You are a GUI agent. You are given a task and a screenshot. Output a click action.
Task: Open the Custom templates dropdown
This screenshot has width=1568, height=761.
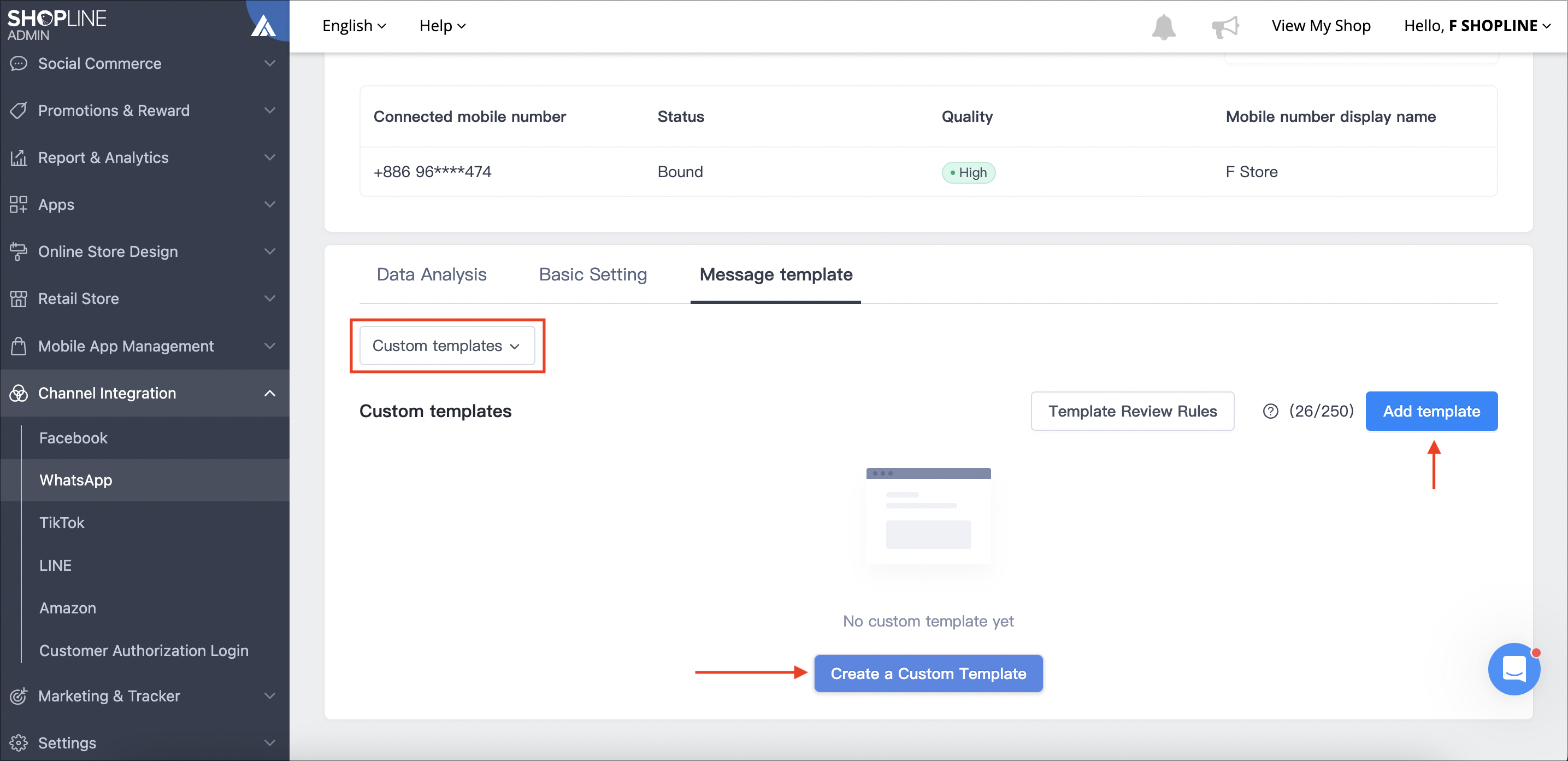447,346
